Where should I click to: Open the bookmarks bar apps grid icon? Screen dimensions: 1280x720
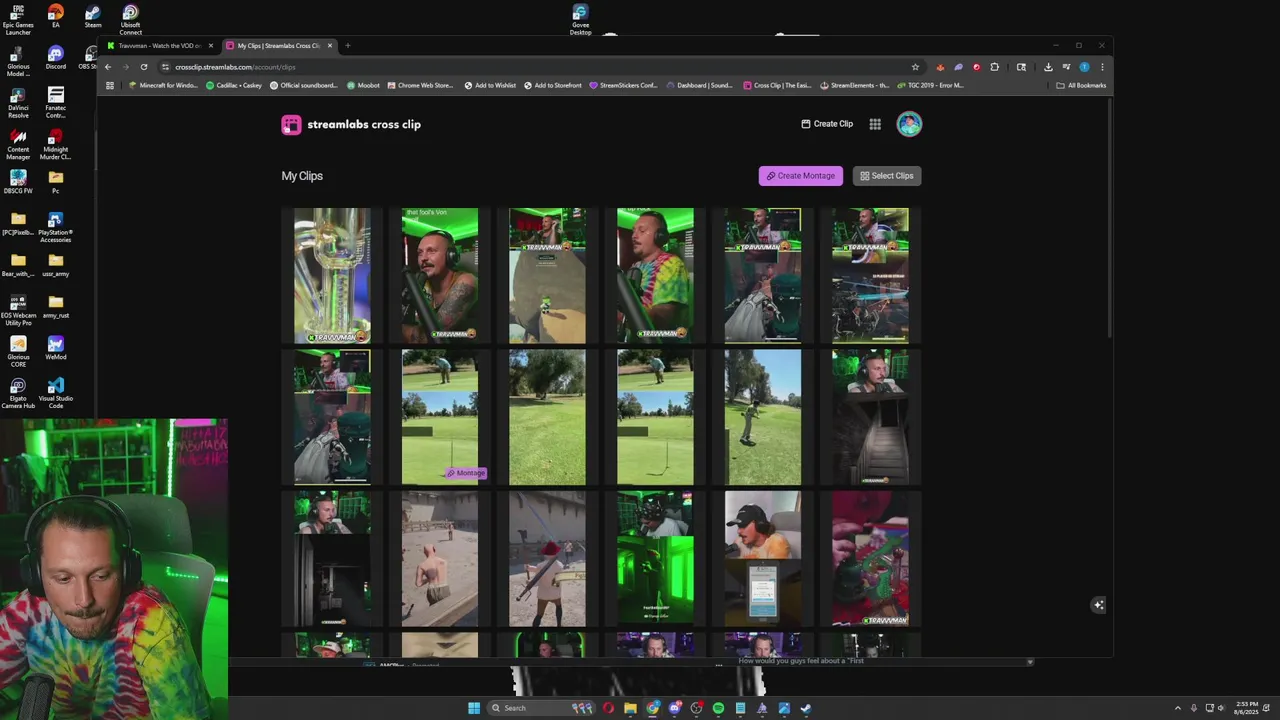tap(109, 85)
